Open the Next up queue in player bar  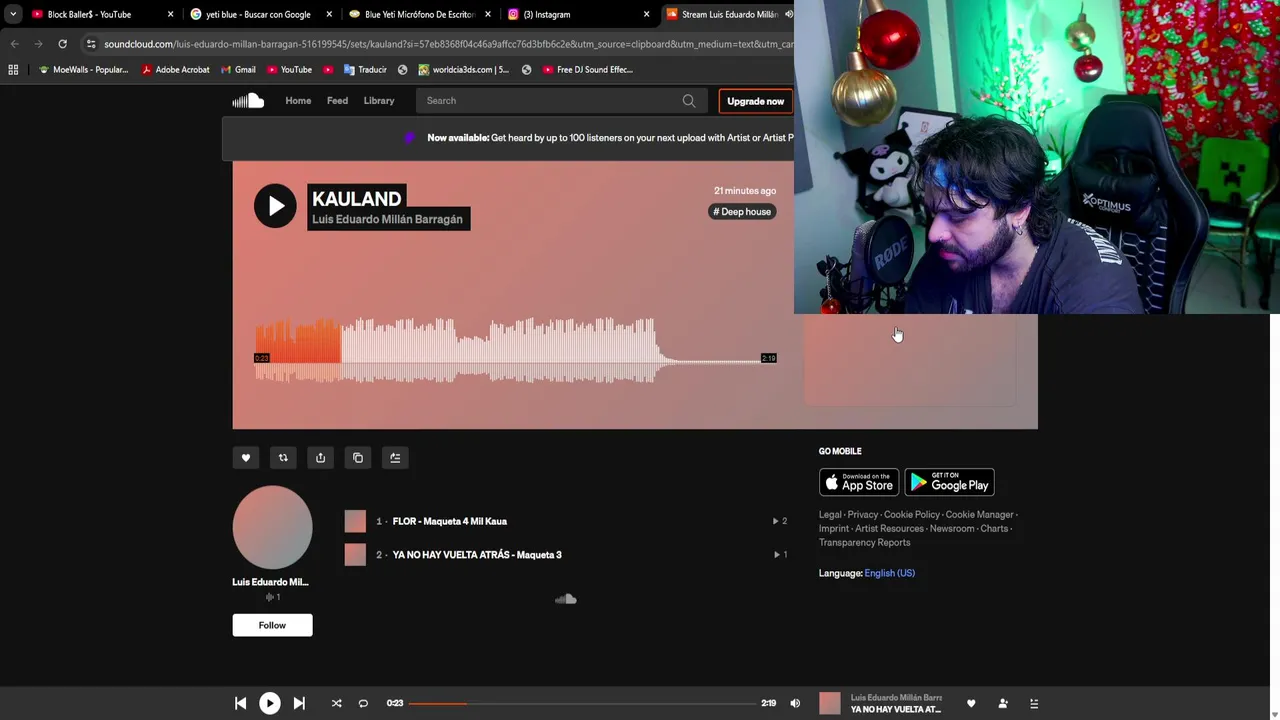(1034, 703)
